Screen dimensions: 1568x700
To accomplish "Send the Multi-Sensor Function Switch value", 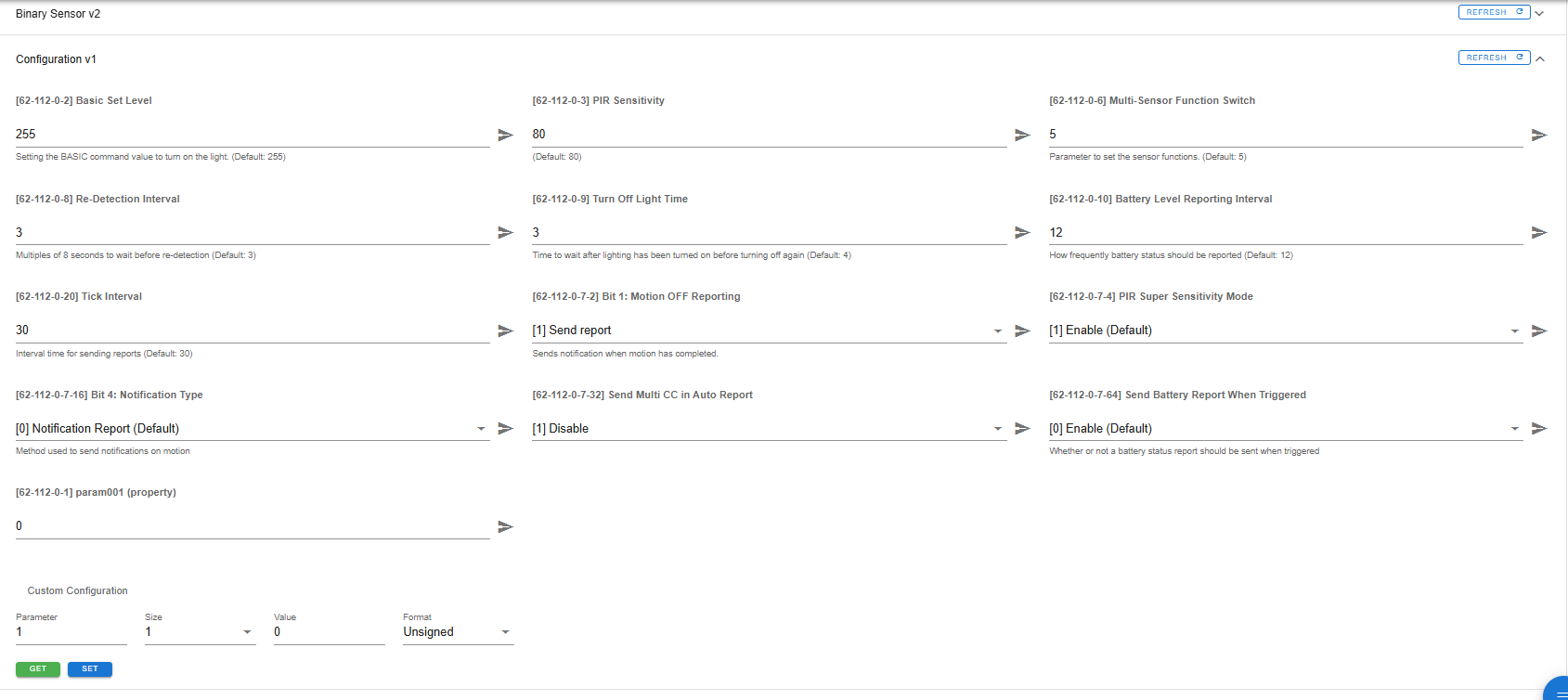I will 1538,135.
